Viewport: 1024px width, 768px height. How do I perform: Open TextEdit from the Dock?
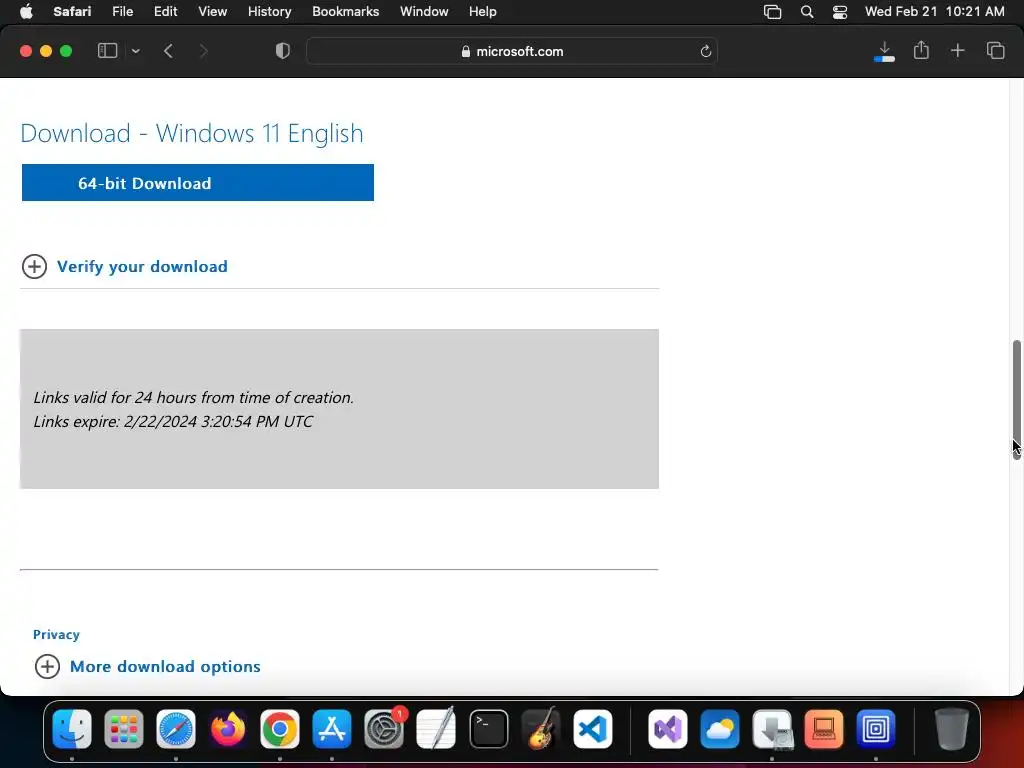click(x=436, y=728)
